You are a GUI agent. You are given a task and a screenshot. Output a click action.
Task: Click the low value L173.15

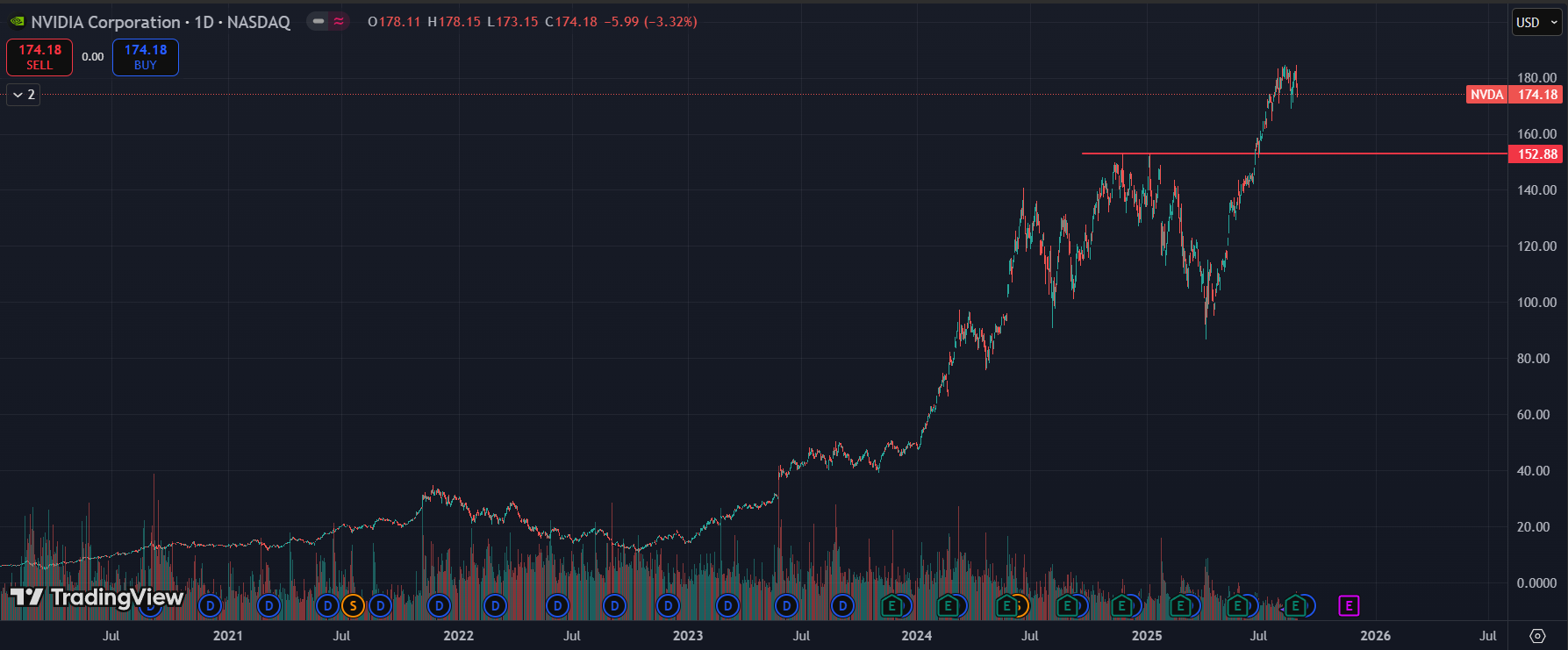512,22
